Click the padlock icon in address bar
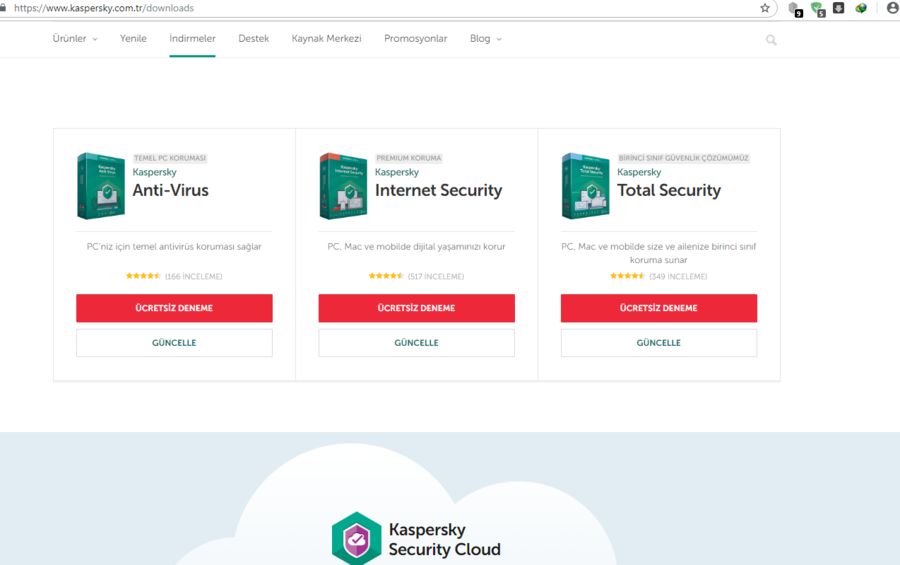The width and height of the screenshot is (900, 565). [x=3, y=8]
